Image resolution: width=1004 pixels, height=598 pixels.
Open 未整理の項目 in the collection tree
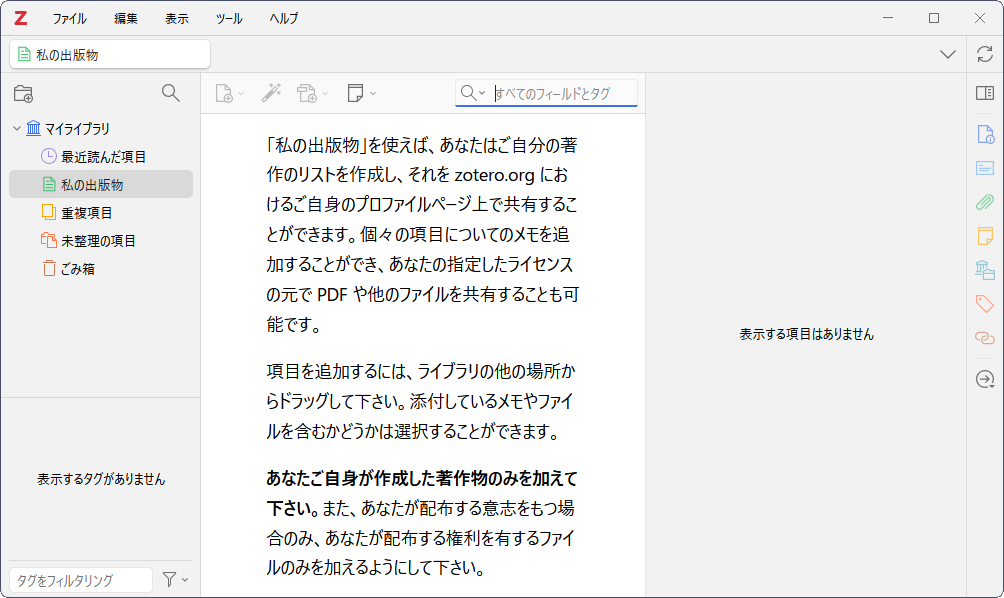pyautogui.click(x=101, y=241)
